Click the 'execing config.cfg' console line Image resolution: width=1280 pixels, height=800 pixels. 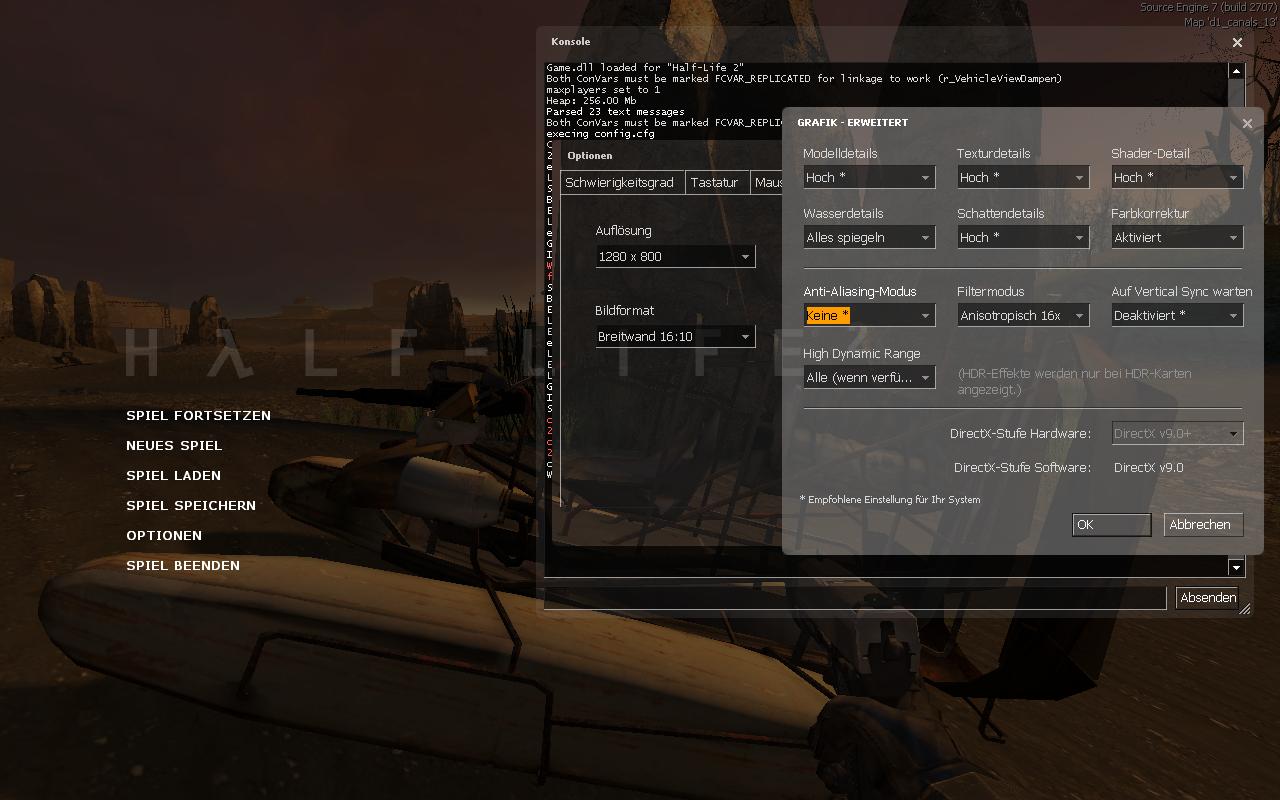[x=600, y=133]
